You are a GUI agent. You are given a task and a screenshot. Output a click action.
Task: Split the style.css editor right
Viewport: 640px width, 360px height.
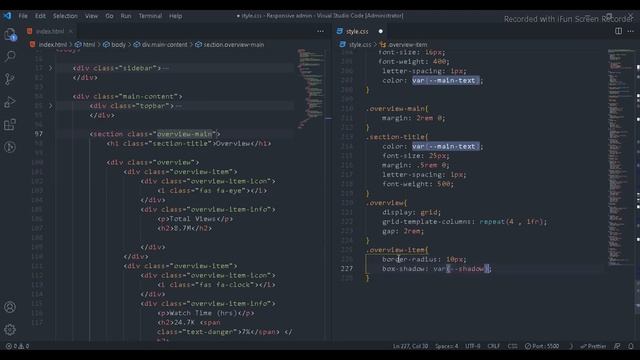coord(618,31)
